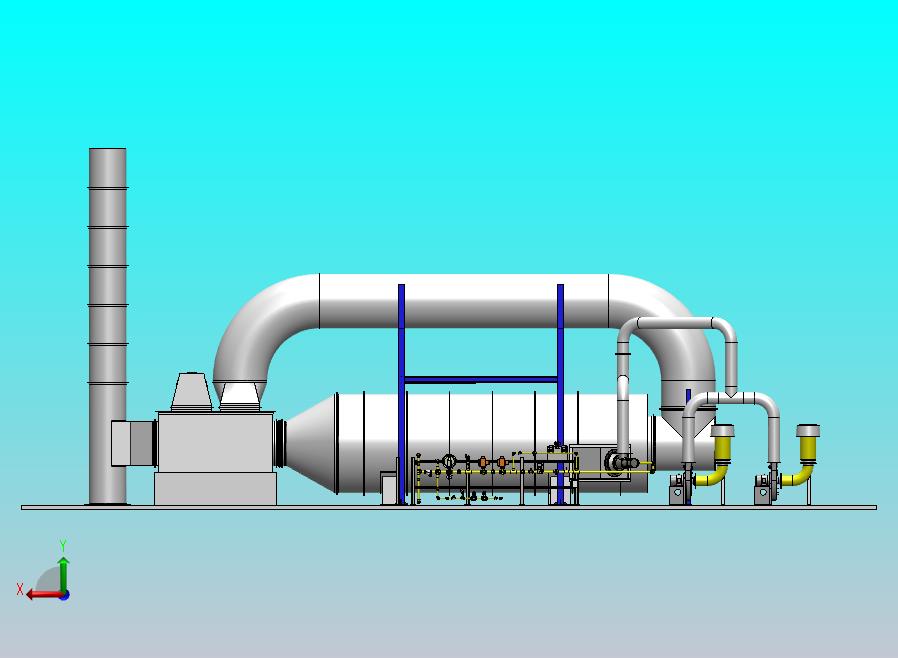Click the black burner assembly on the chamber
The width and height of the screenshot is (898, 658).
point(623,462)
